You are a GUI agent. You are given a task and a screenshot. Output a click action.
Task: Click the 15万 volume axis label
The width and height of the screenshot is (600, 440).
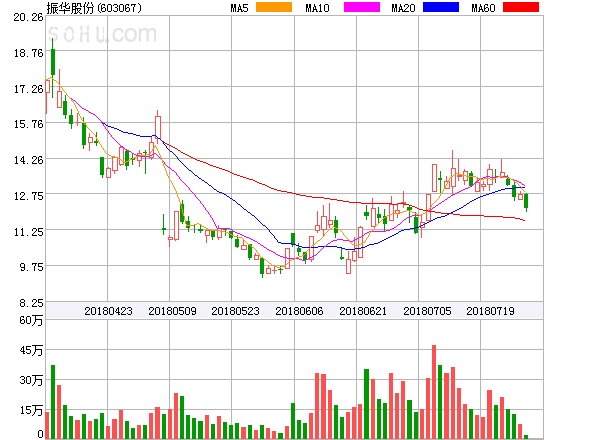(31, 411)
